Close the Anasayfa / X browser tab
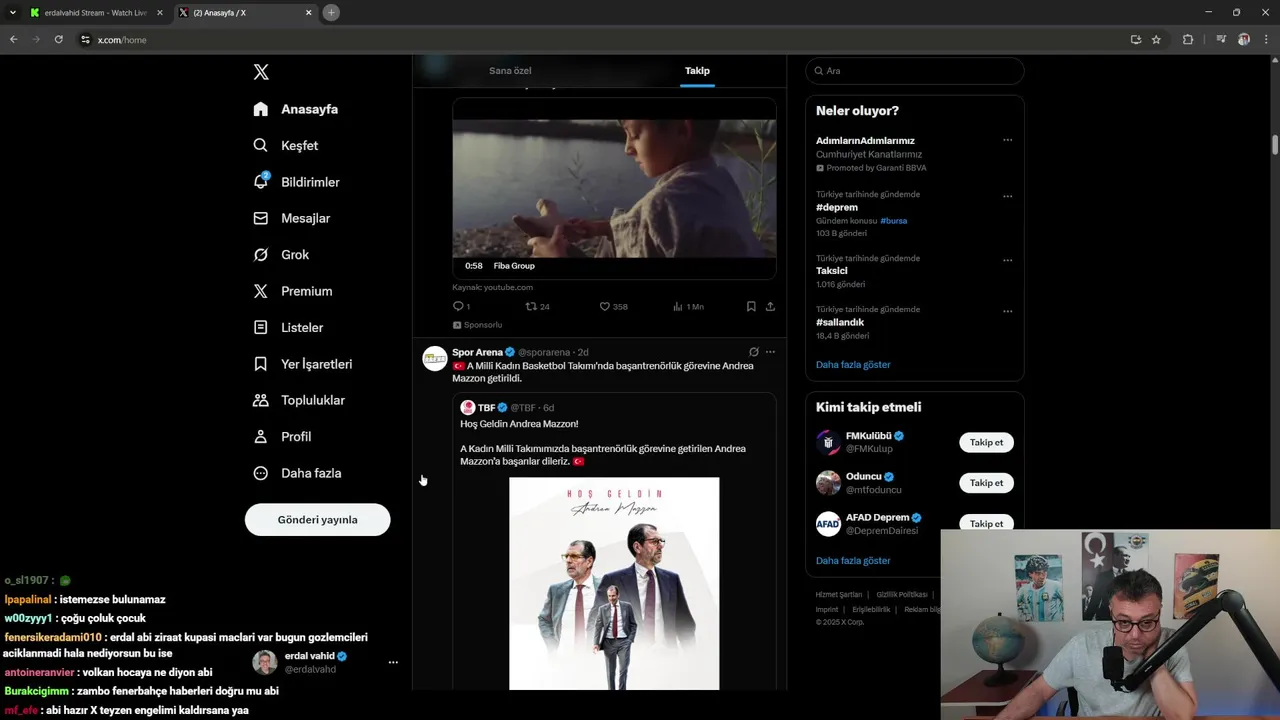Viewport: 1280px width, 720px height. click(x=308, y=13)
